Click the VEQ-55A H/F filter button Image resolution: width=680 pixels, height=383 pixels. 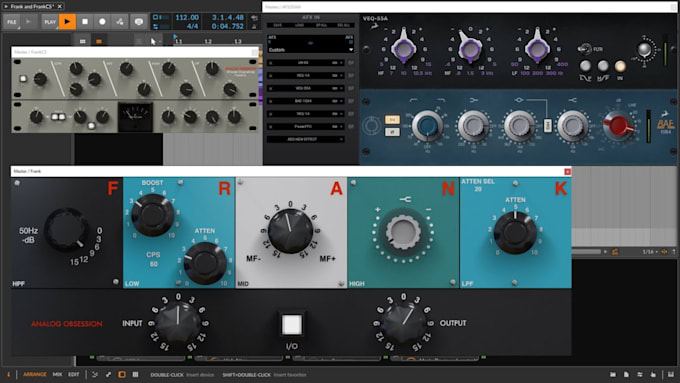point(603,65)
